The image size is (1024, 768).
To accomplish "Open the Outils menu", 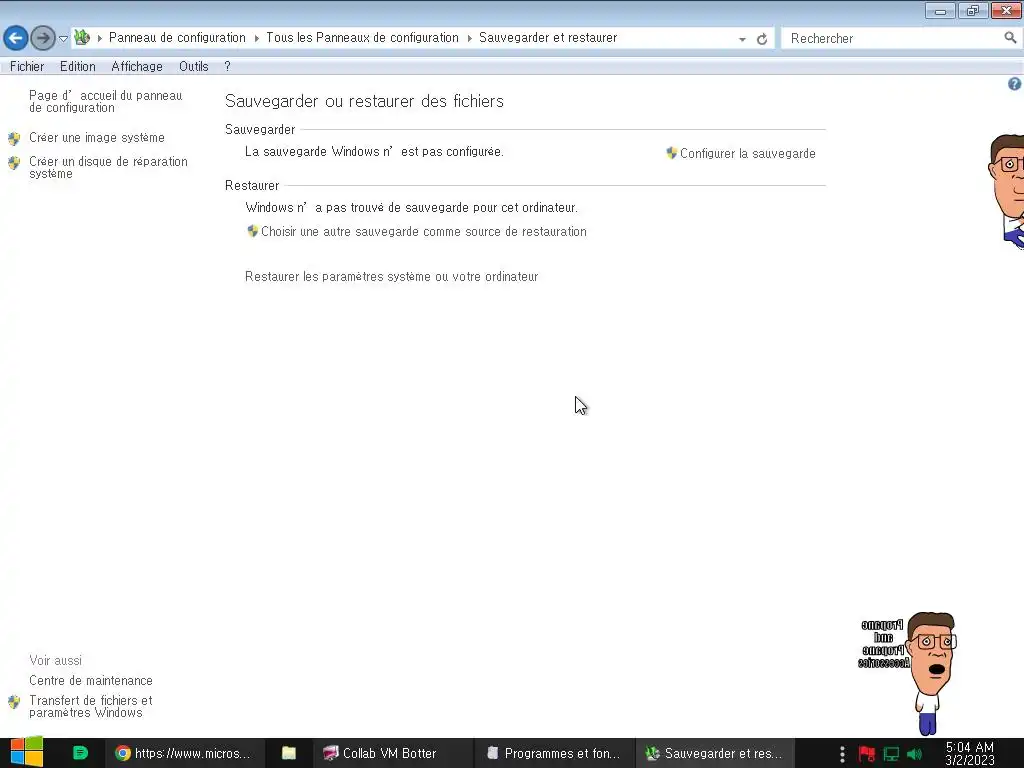I will coord(193,67).
